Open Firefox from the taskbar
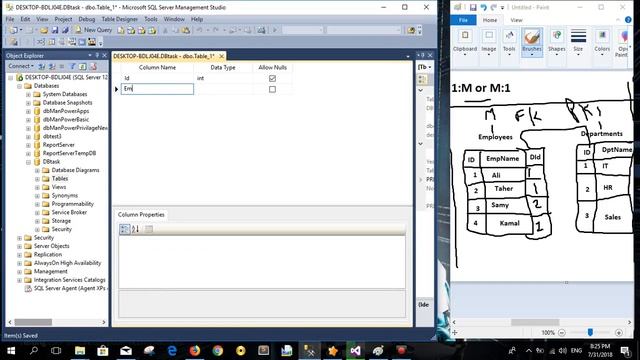 tap(195, 351)
